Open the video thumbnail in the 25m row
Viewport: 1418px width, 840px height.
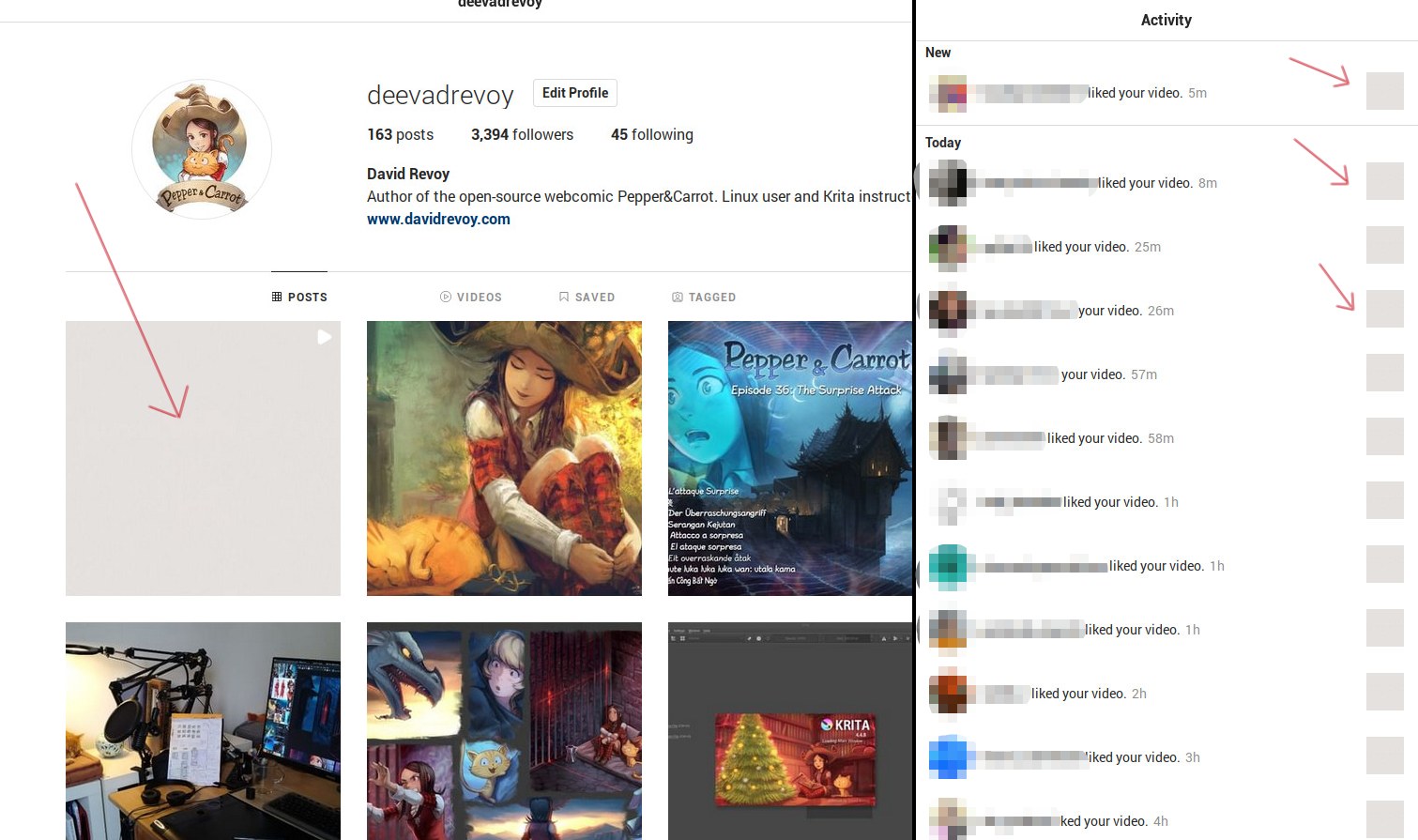tap(1384, 245)
